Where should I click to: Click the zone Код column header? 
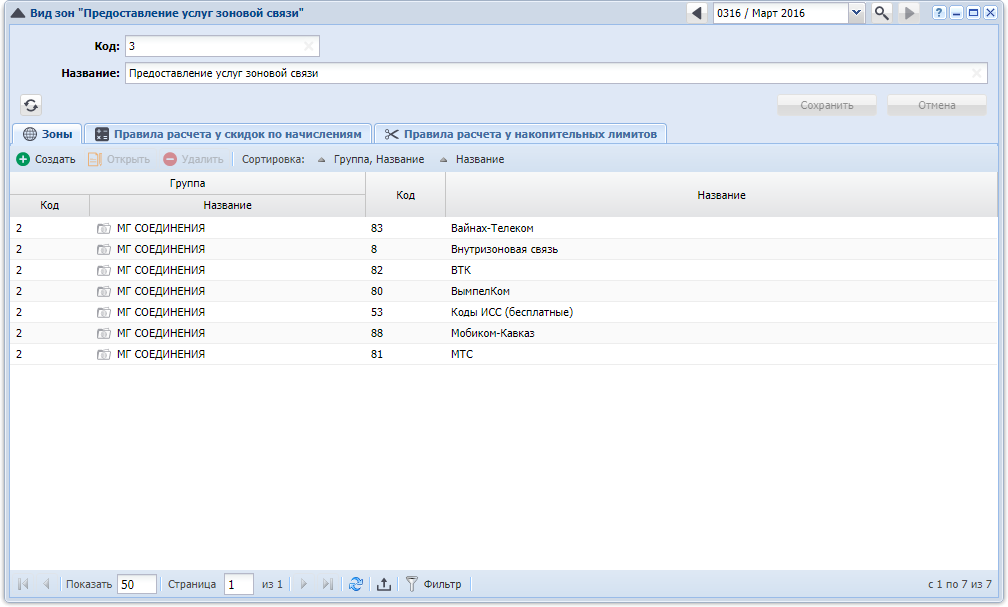tap(406, 195)
